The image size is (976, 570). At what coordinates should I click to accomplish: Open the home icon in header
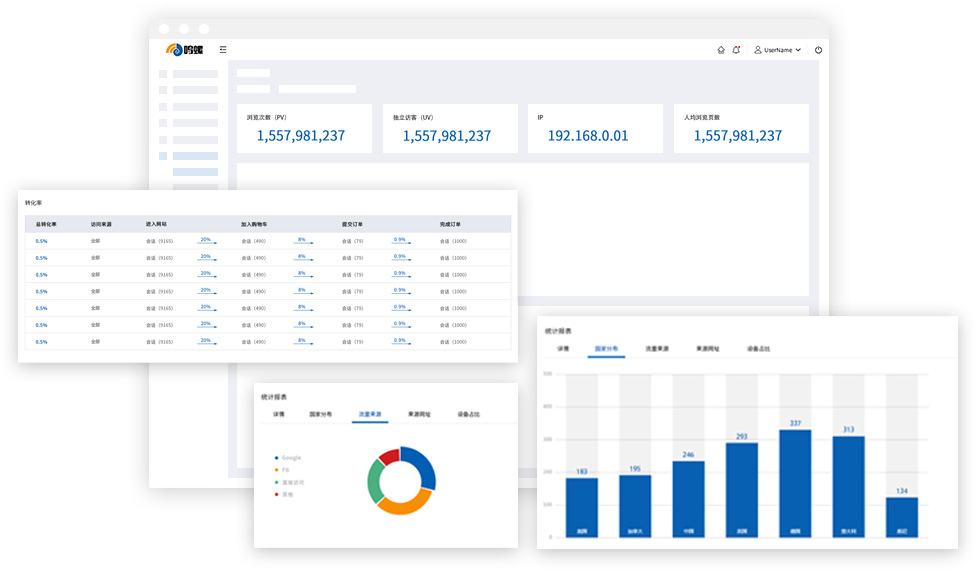tap(721, 50)
